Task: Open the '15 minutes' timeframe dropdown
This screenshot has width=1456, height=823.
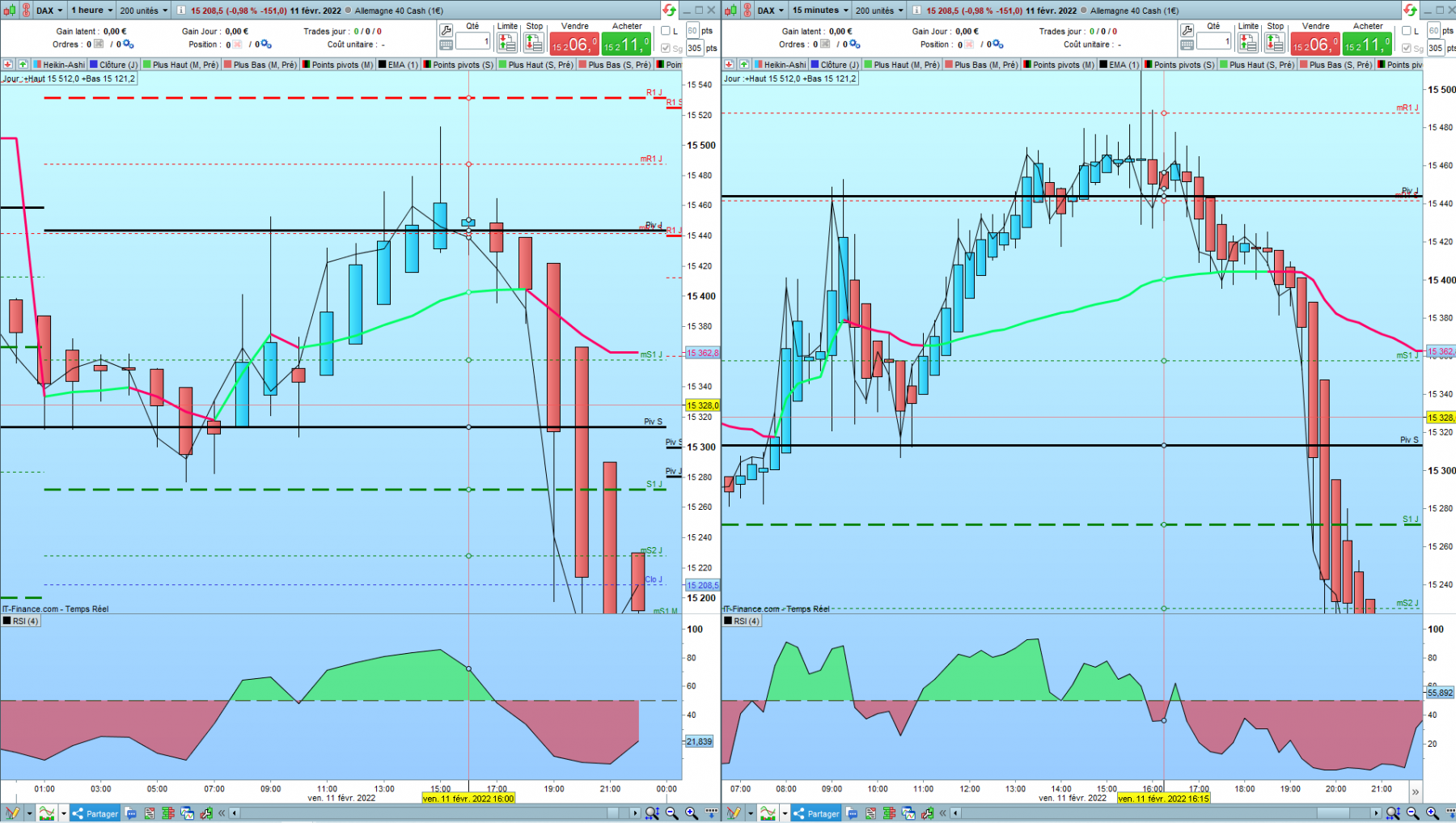Action: tap(820, 11)
